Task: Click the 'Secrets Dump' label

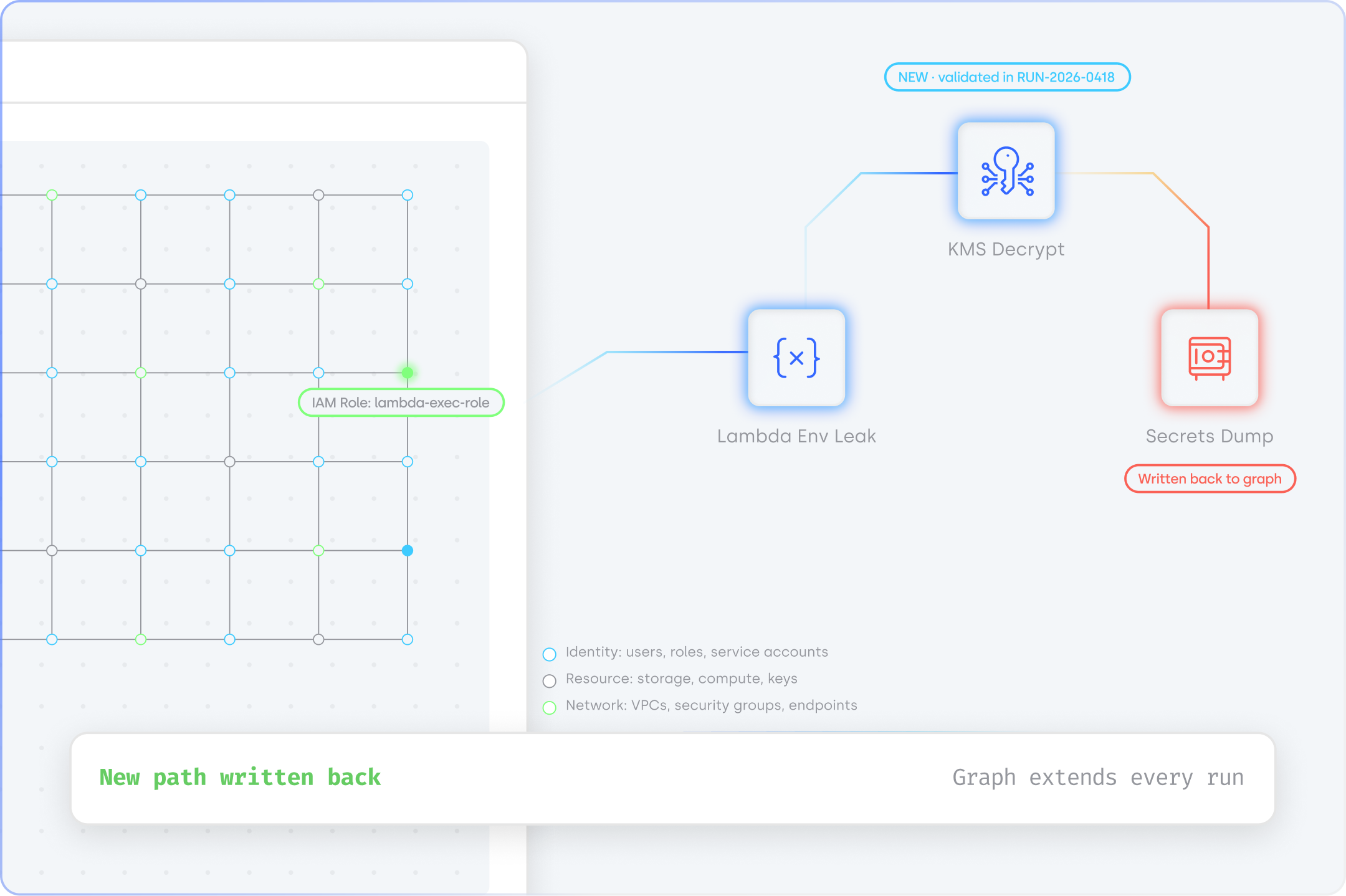Action: (x=1210, y=436)
